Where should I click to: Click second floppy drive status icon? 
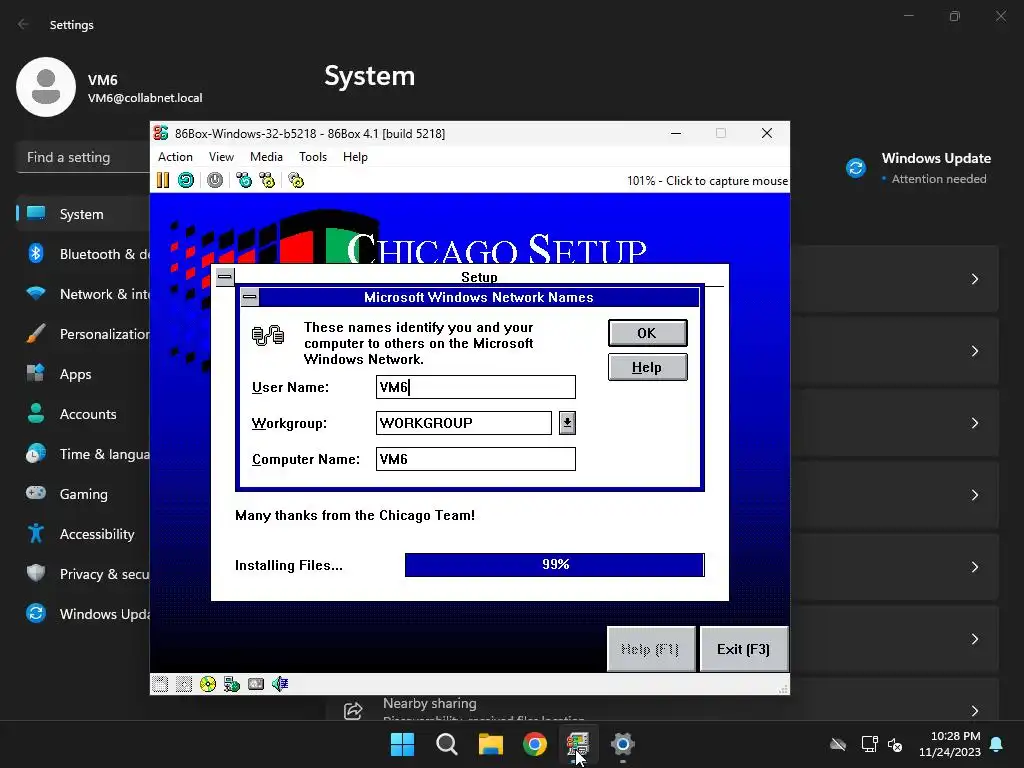point(184,684)
